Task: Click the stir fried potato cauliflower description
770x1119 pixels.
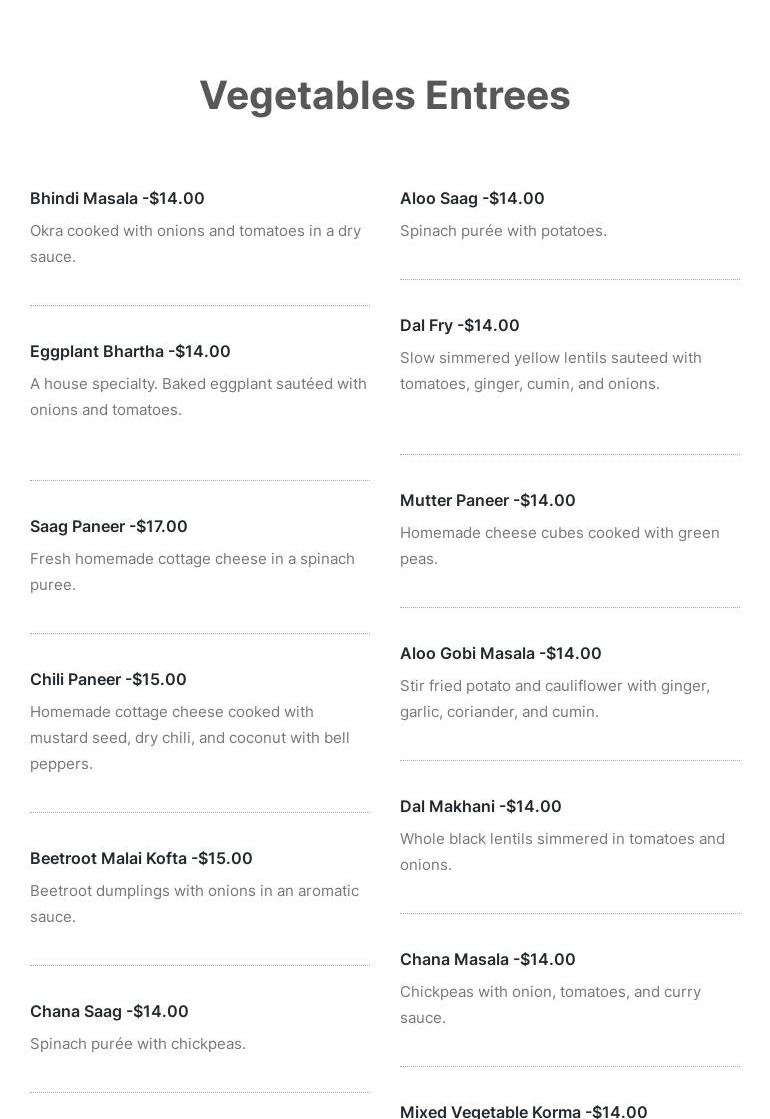Action: point(554,698)
